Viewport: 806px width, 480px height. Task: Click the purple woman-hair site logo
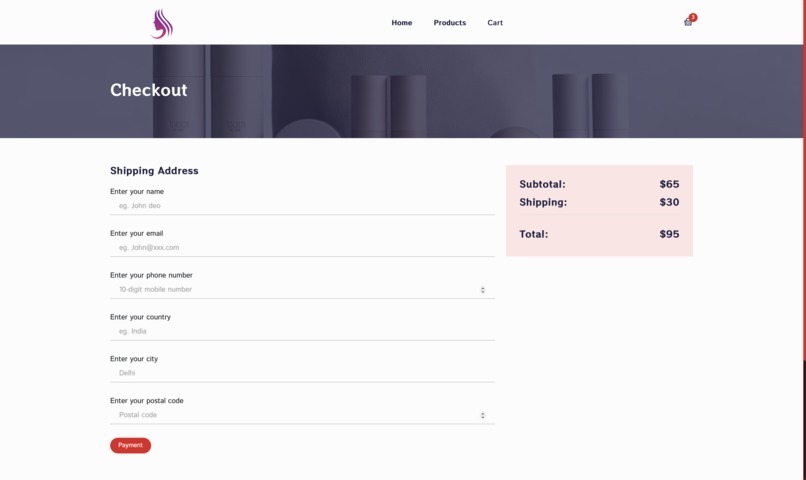162,24
